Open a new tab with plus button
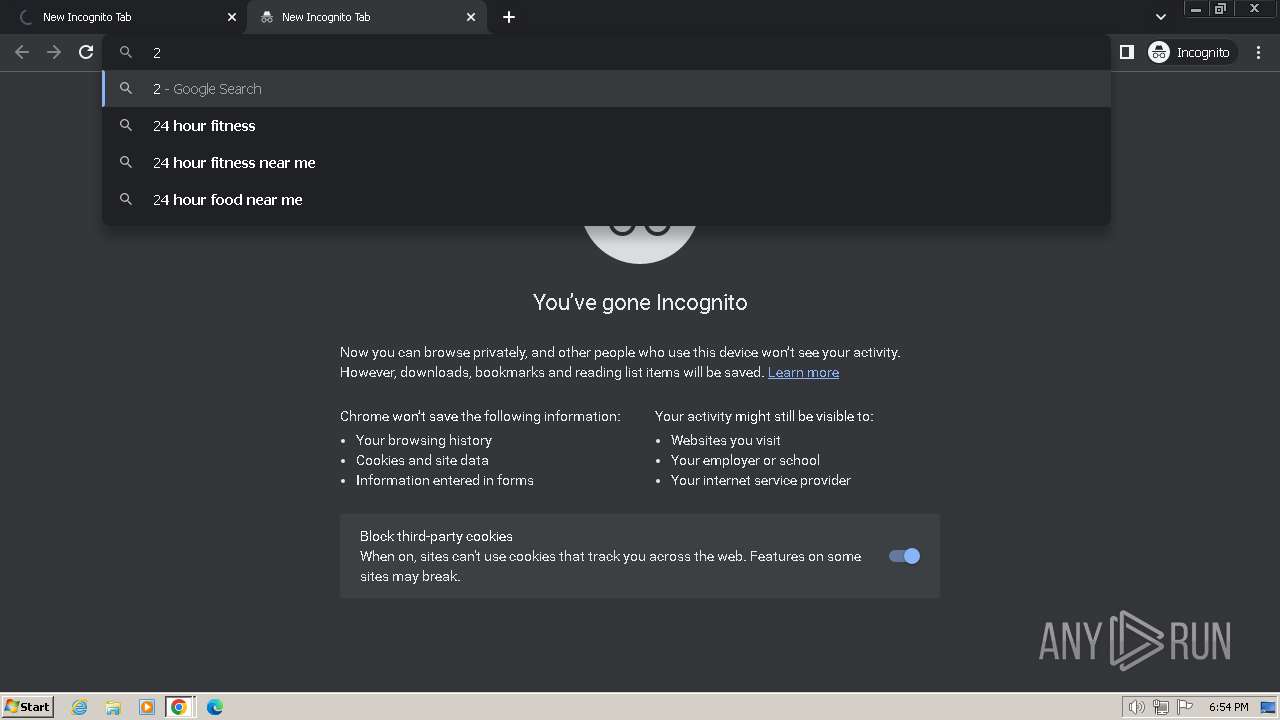 (509, 17)
